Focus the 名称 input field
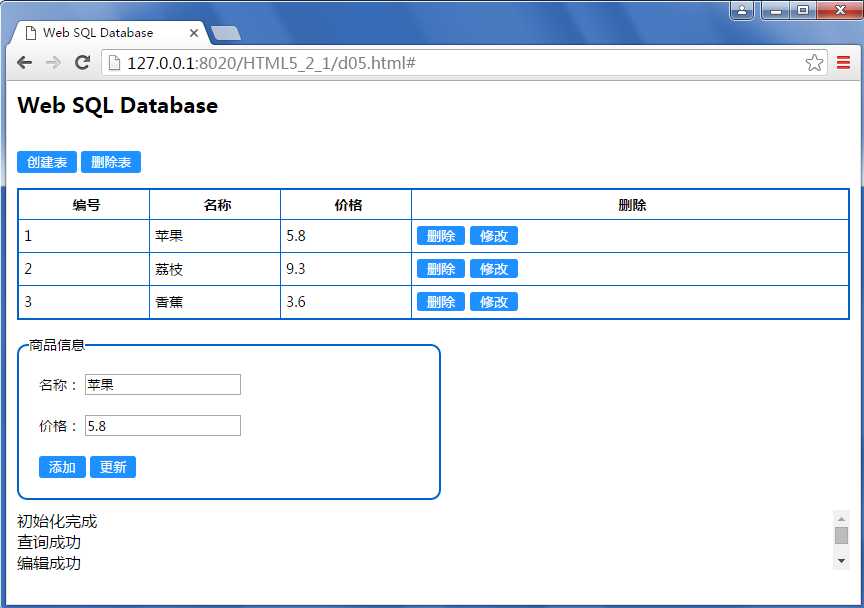Image resolution: width=864 pixels, height=608 pixels. click(163, 385)
